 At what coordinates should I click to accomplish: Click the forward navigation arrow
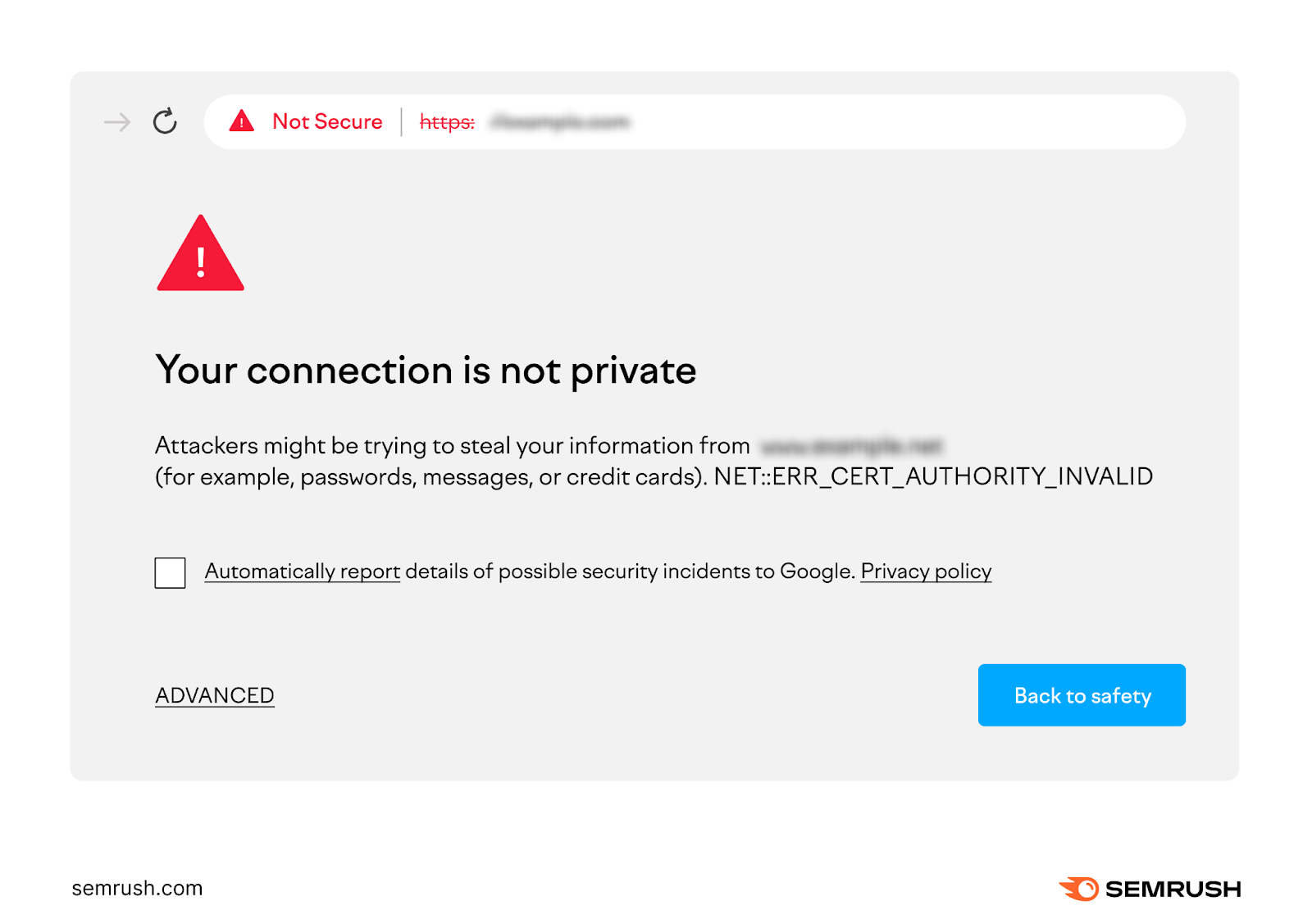117,121
